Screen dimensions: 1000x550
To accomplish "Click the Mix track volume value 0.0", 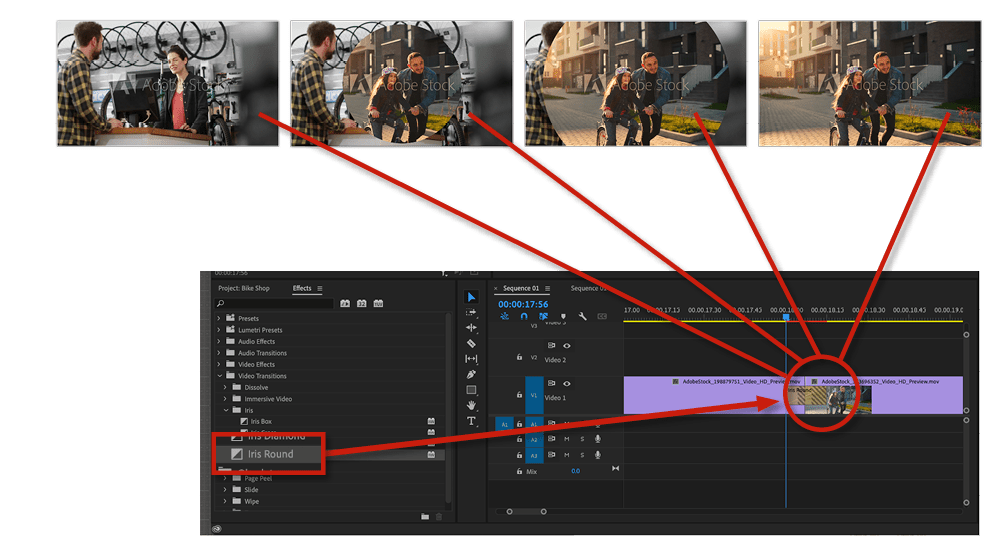I will pos(575,472).
